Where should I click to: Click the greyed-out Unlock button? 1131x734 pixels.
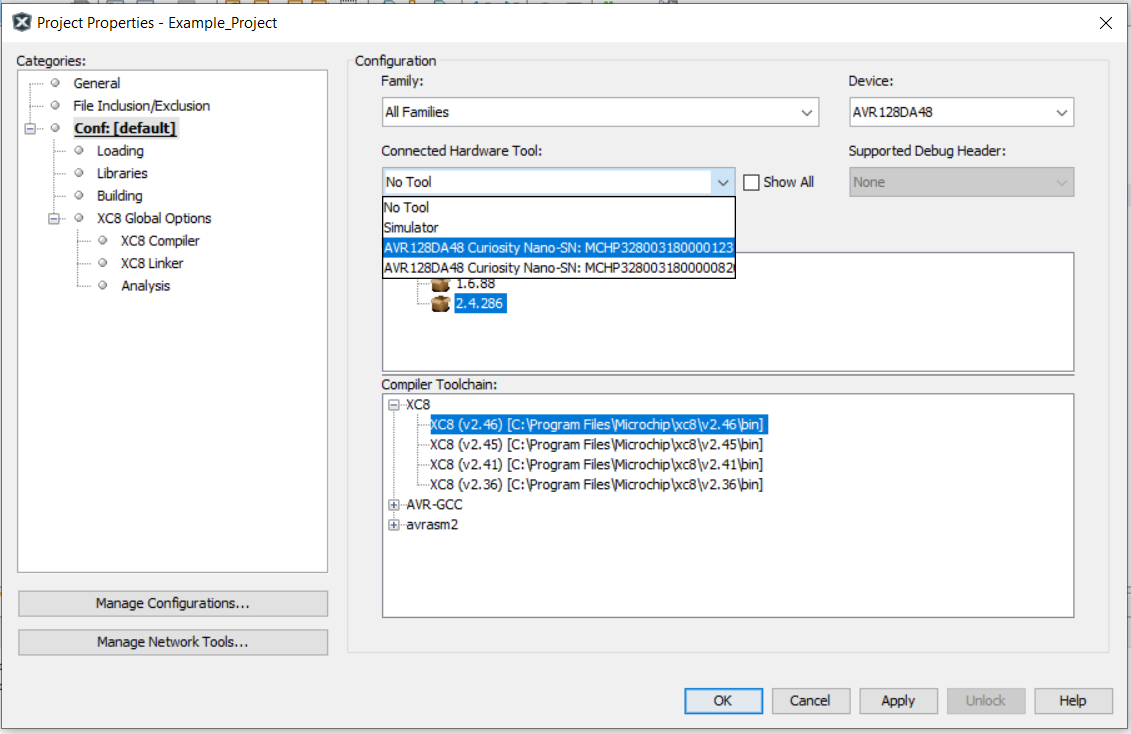tap(985, 701)
